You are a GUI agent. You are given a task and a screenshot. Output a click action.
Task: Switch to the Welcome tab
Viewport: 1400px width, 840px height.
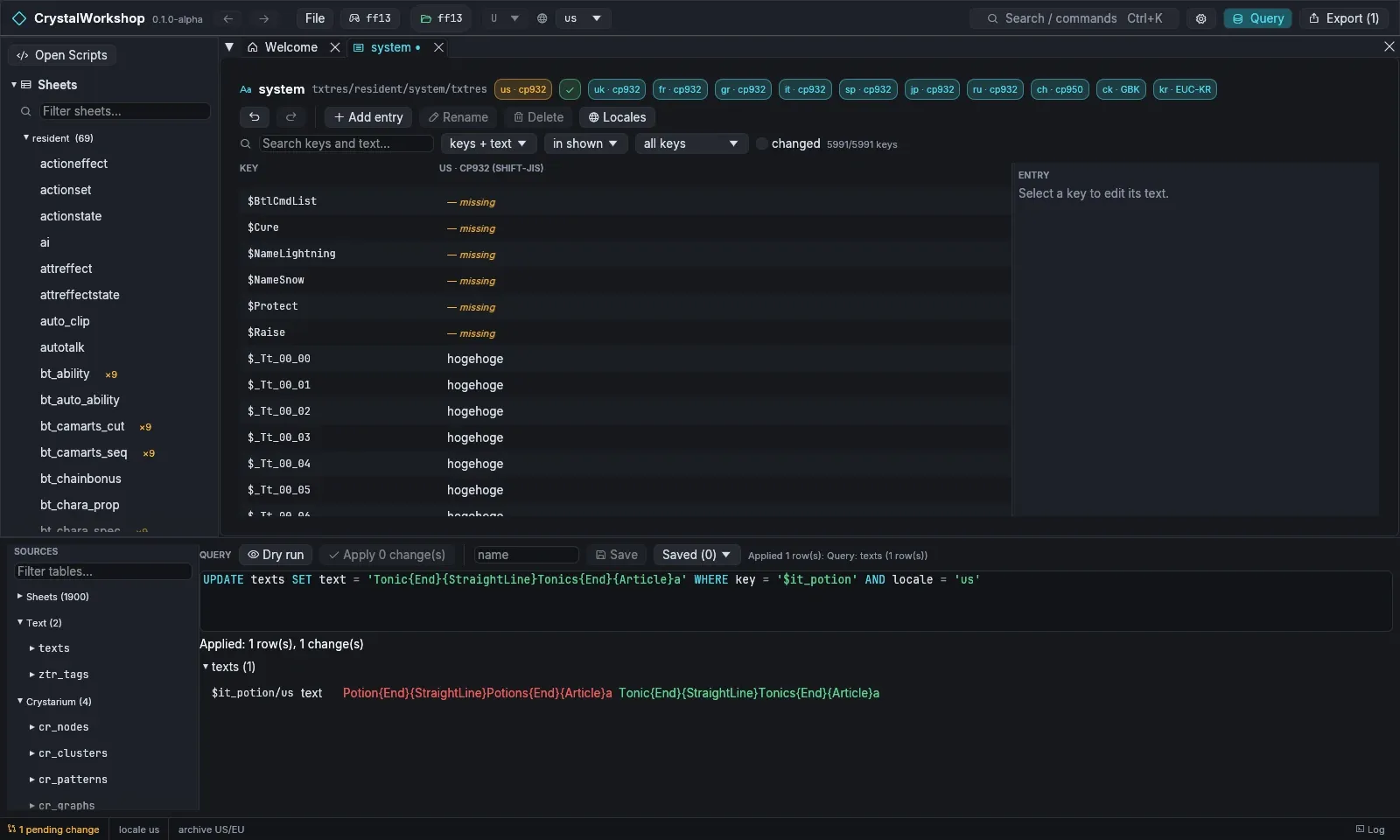[283, 47]
